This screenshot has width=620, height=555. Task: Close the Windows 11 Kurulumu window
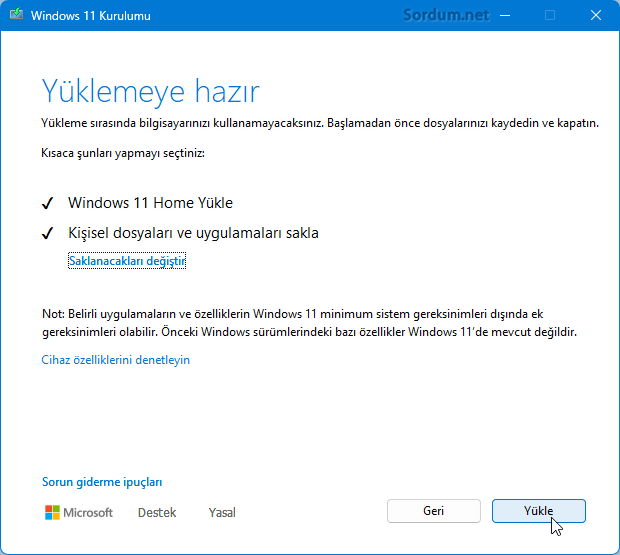595,15
